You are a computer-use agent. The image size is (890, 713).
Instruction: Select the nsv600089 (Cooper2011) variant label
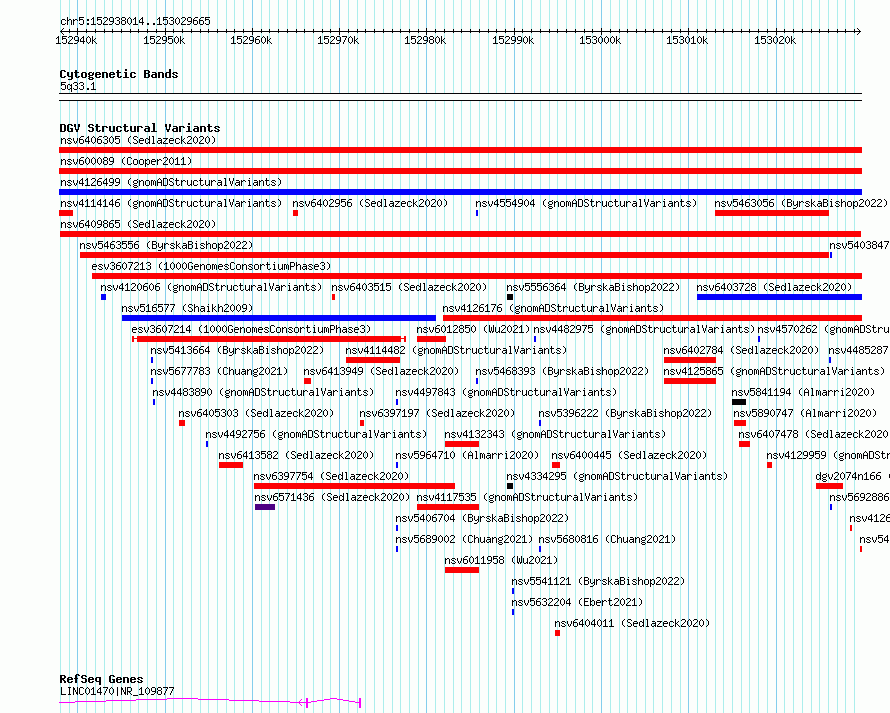(126, 161)
